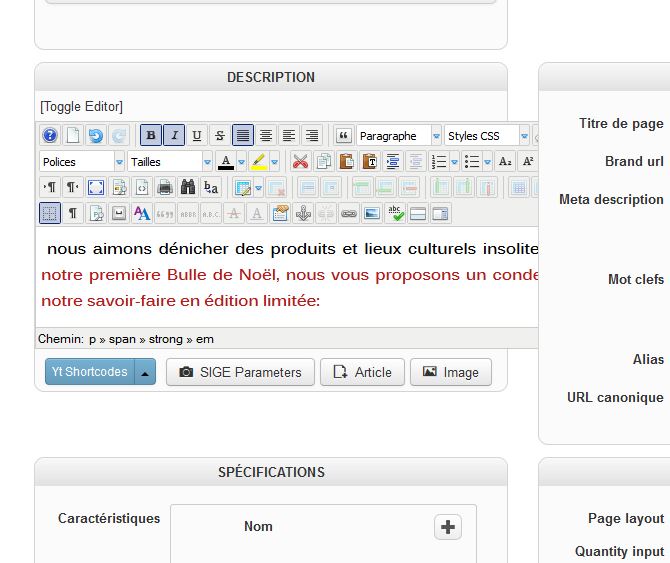670x563 pixels.
Task: Expand the numbered list style arrow
Action: click(455, 162)
